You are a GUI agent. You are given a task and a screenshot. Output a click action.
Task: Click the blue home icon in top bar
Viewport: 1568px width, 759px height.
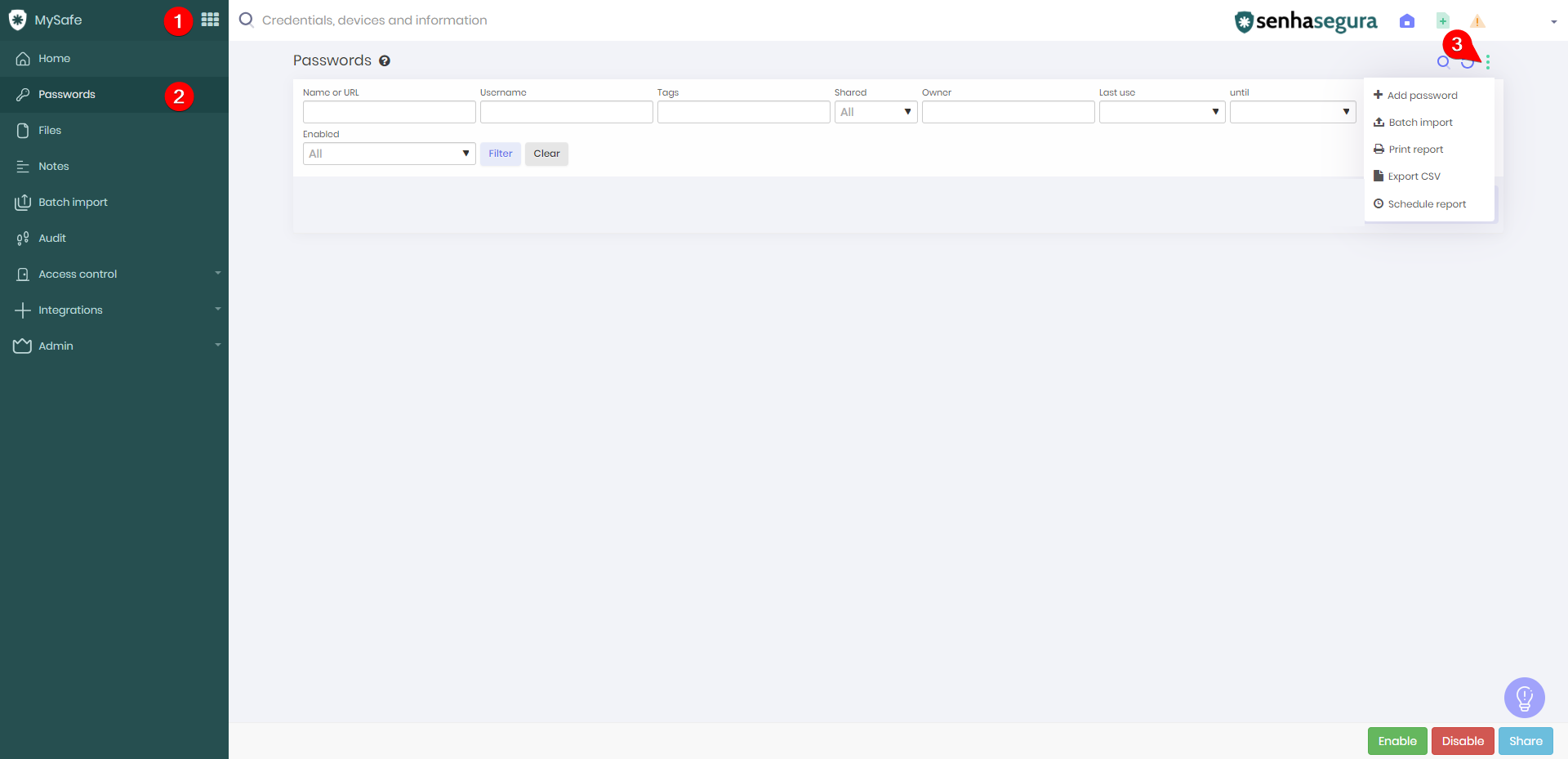point(1406,21)
